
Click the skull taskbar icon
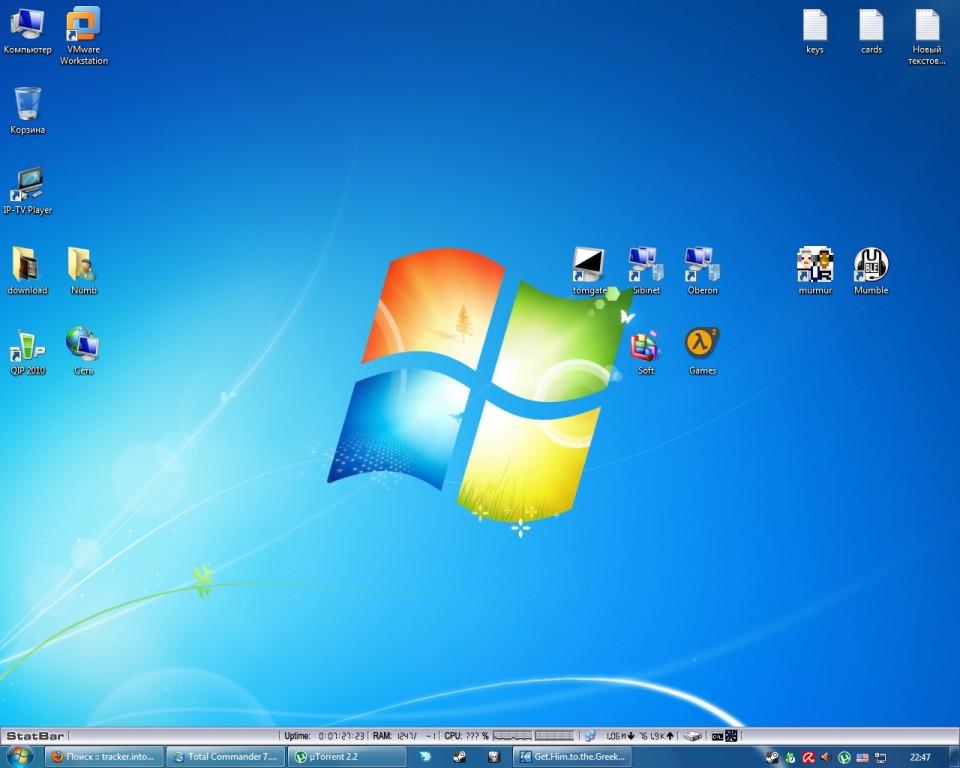click(494, 757)
